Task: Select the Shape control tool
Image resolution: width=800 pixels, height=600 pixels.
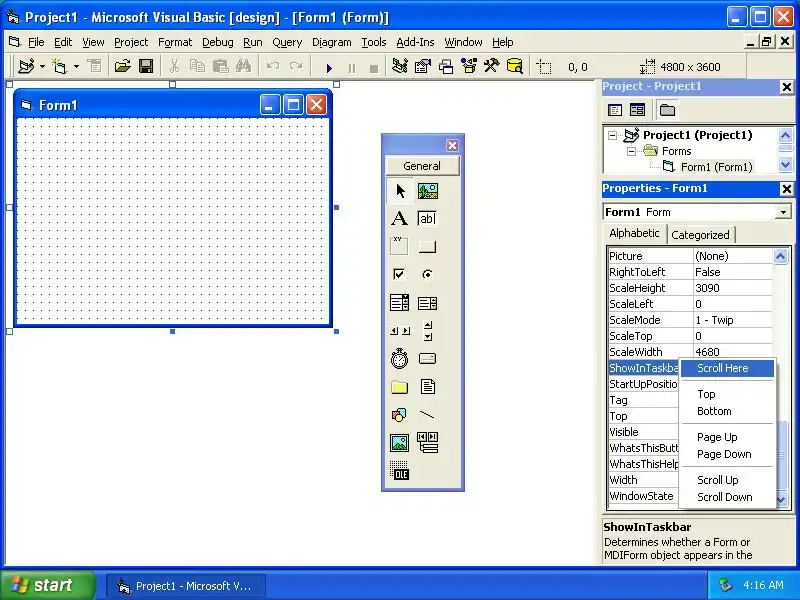Action: tap(399, 415)
